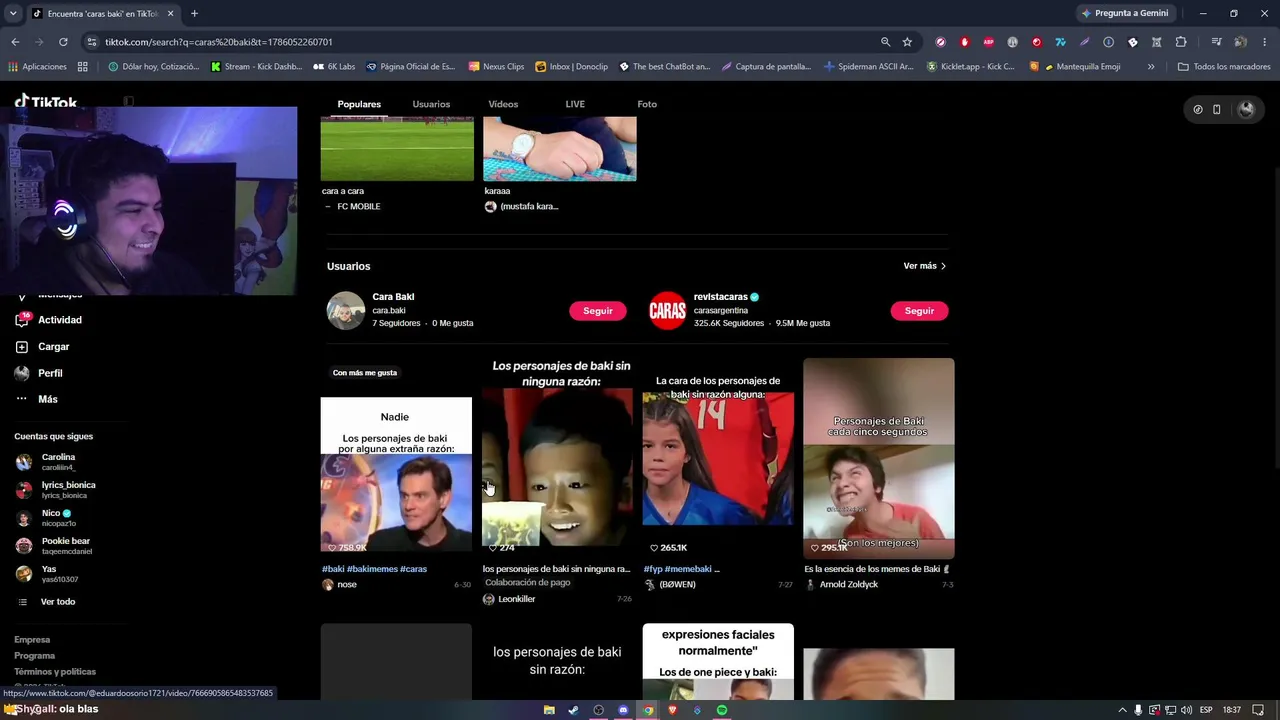This screenshot has width=1280, height=720.
Task: Click Pregunta a Gemini button
Action: tap(1125, 14)
